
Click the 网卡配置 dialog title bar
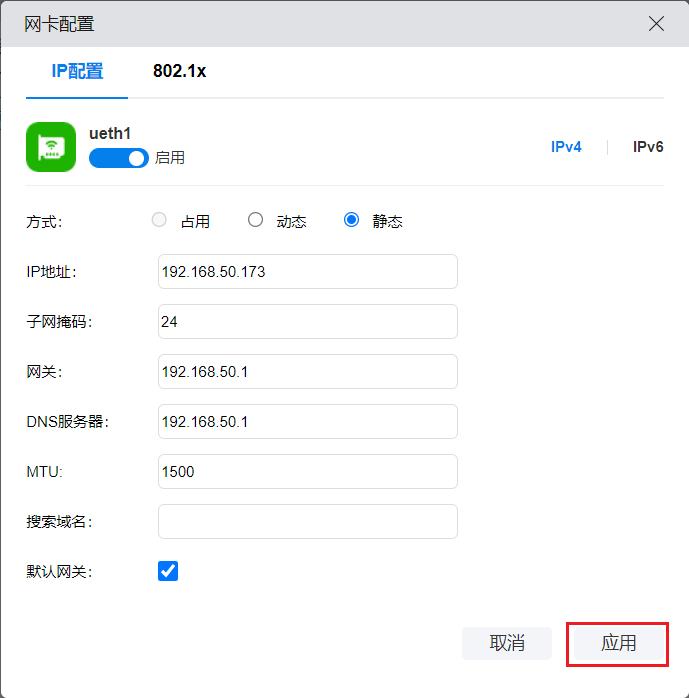[300, 24]
